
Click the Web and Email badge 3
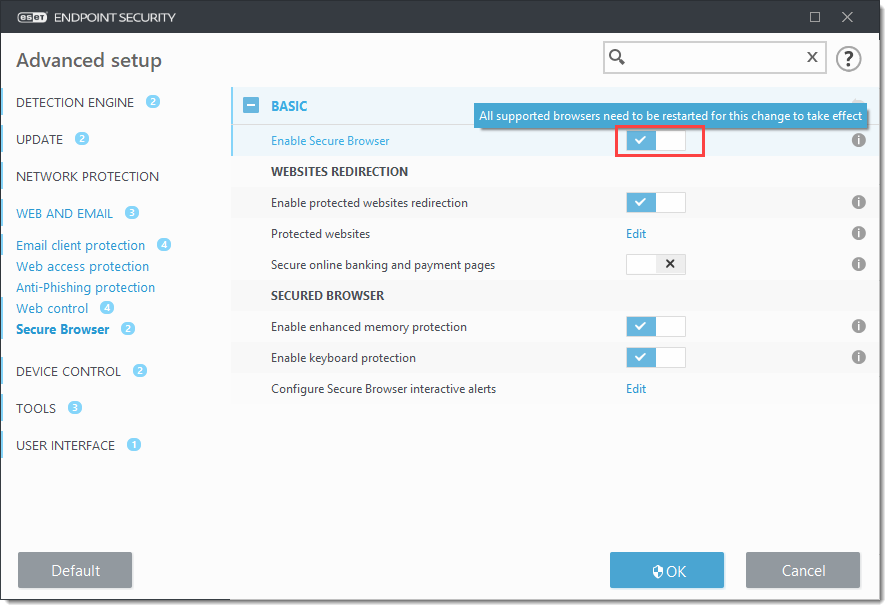coord(132,213)
